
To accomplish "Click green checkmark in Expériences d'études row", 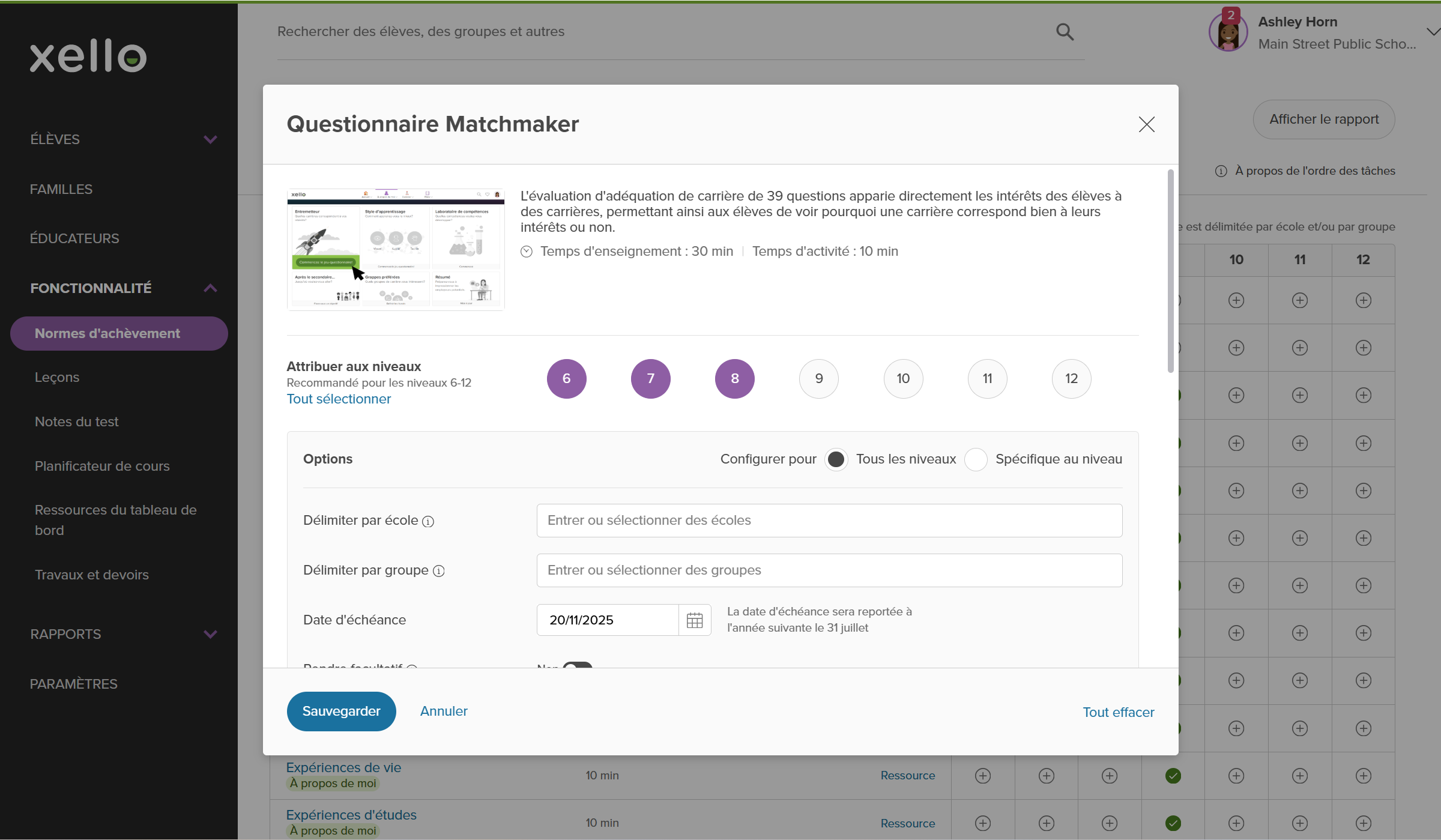I will [x=1173, y=823].
